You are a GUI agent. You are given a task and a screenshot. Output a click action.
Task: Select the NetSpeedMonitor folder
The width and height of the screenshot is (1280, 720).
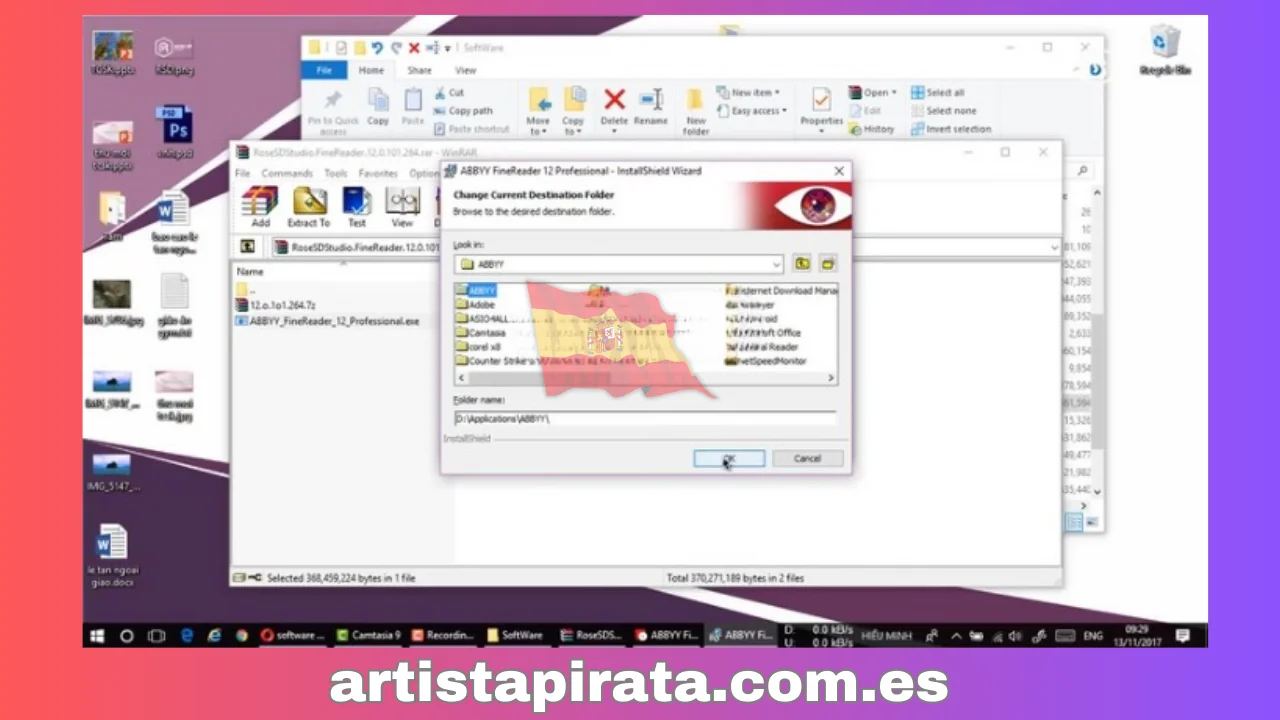(766, 360)
